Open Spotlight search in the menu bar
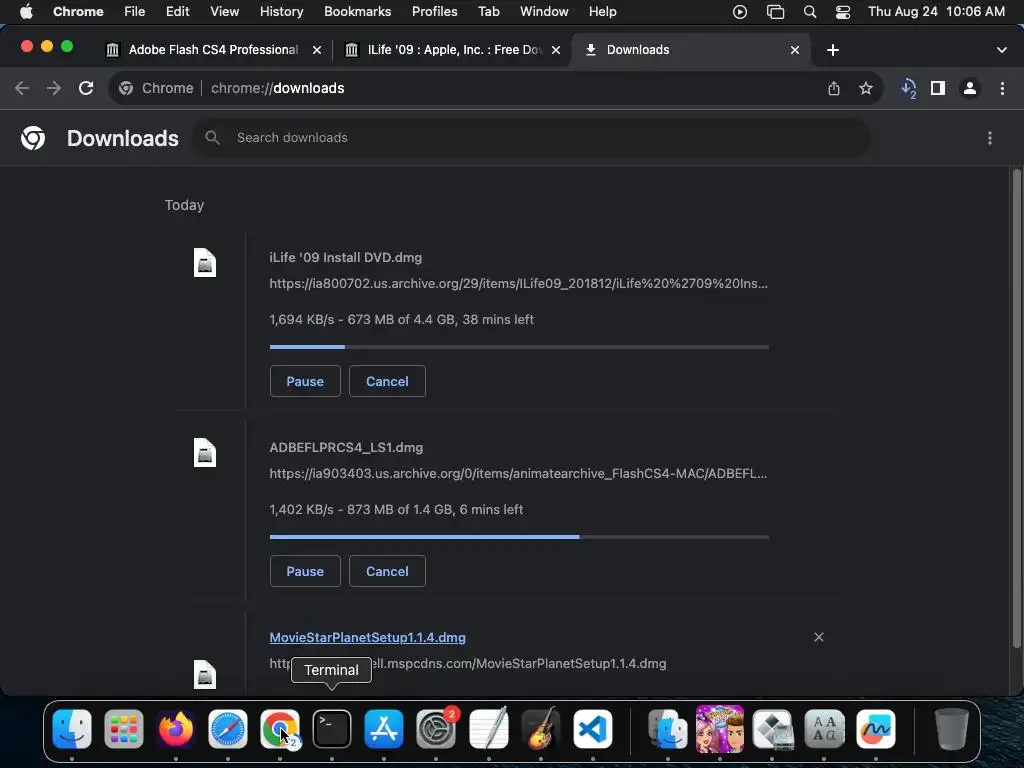 810,12
